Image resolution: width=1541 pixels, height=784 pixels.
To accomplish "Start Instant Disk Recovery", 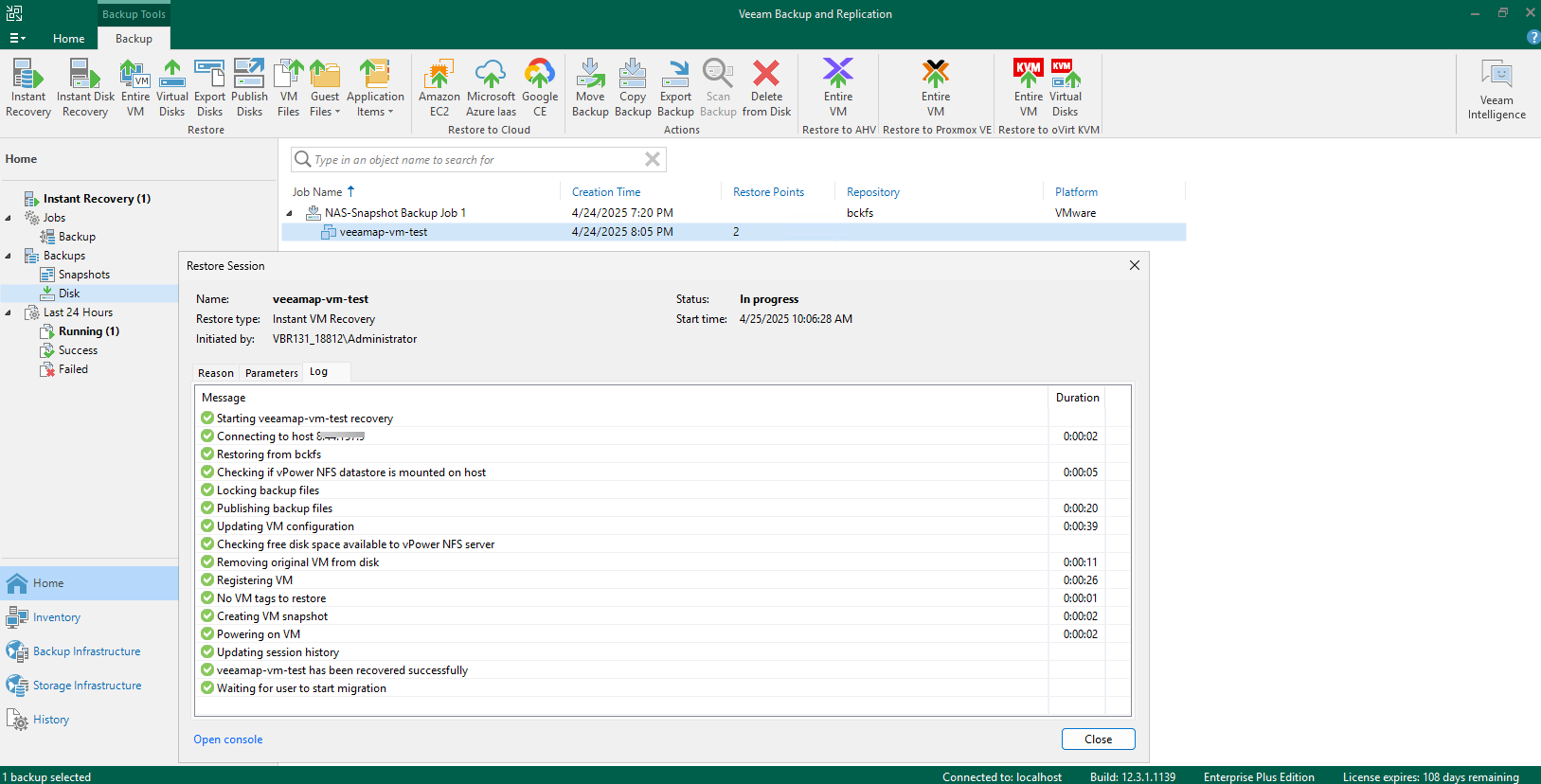I will coord(85,88).
